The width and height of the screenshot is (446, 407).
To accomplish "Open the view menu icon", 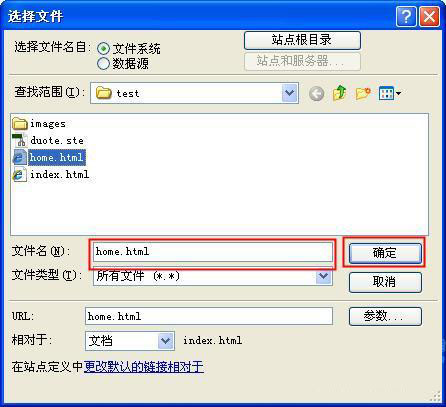I will 389,93.
